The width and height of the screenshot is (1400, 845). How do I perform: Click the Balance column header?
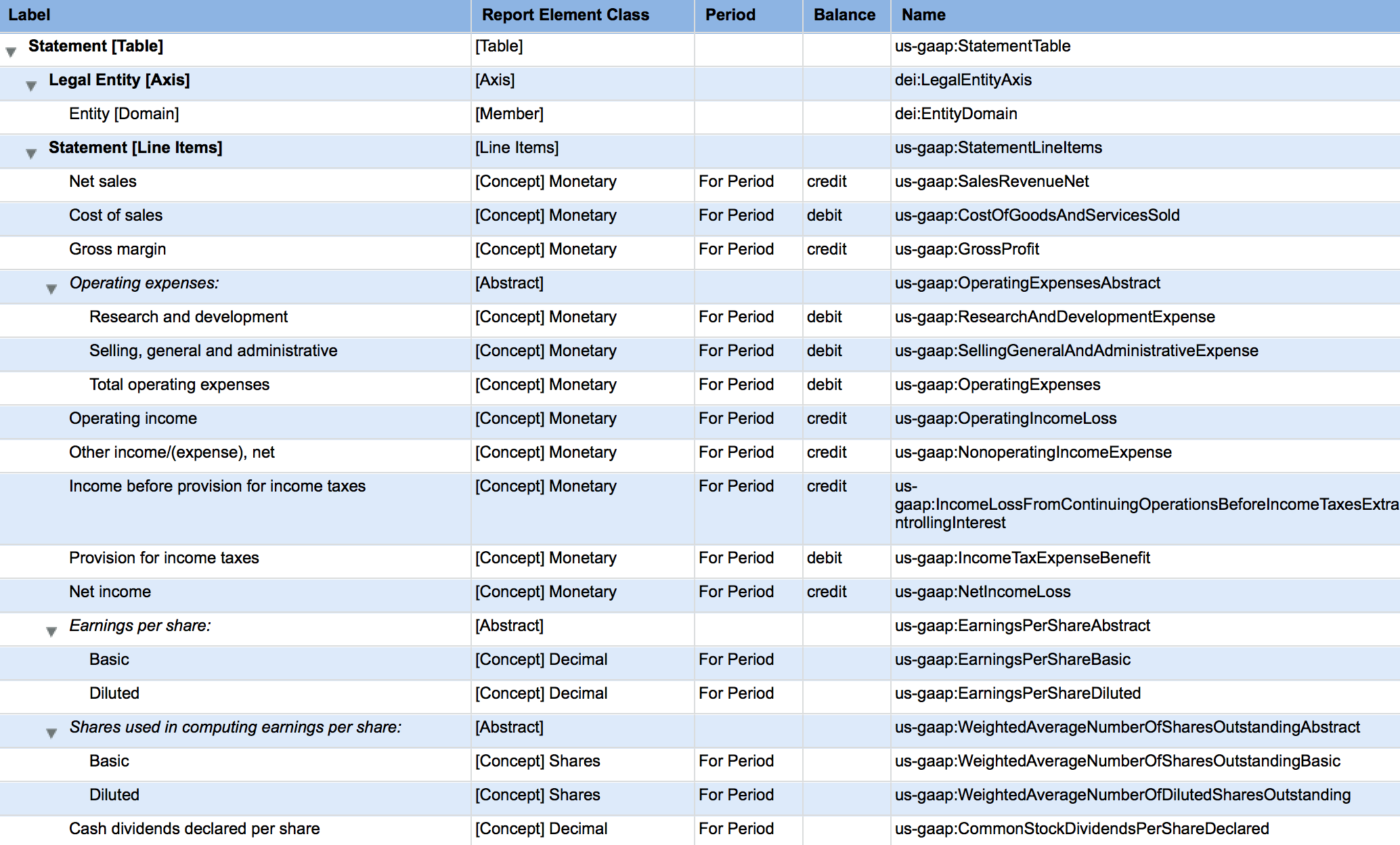click(x=844, y=15)
